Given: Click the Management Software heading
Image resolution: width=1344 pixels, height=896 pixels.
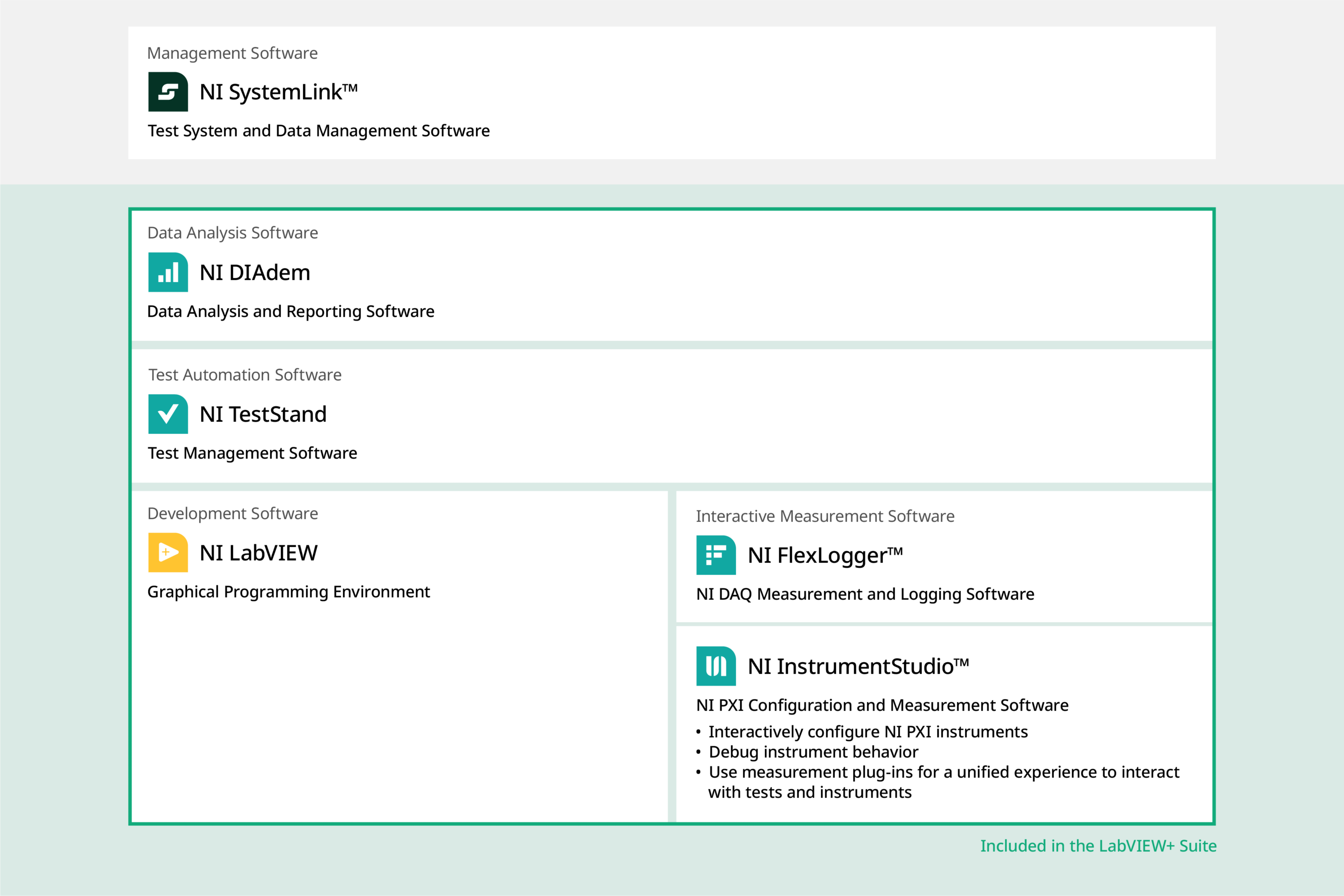Looking at the screenshot, I should click(x=233, y=53).
